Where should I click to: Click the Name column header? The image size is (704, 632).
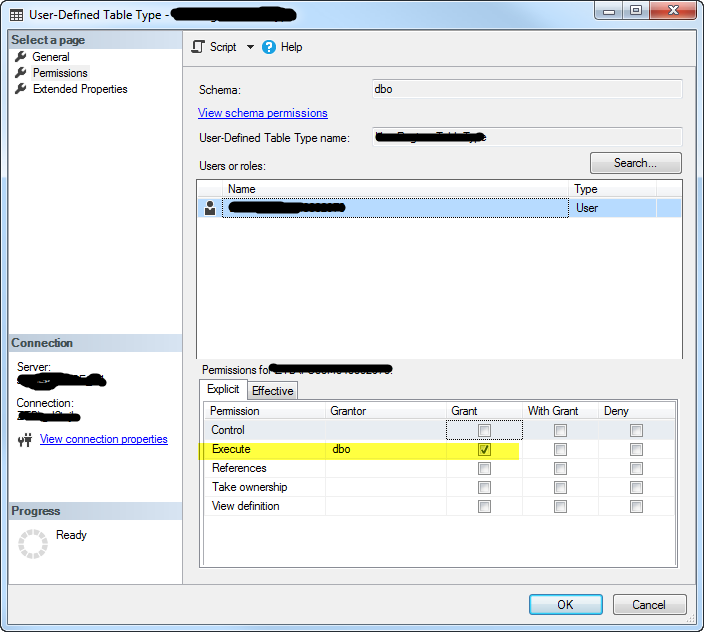point(395,189)
